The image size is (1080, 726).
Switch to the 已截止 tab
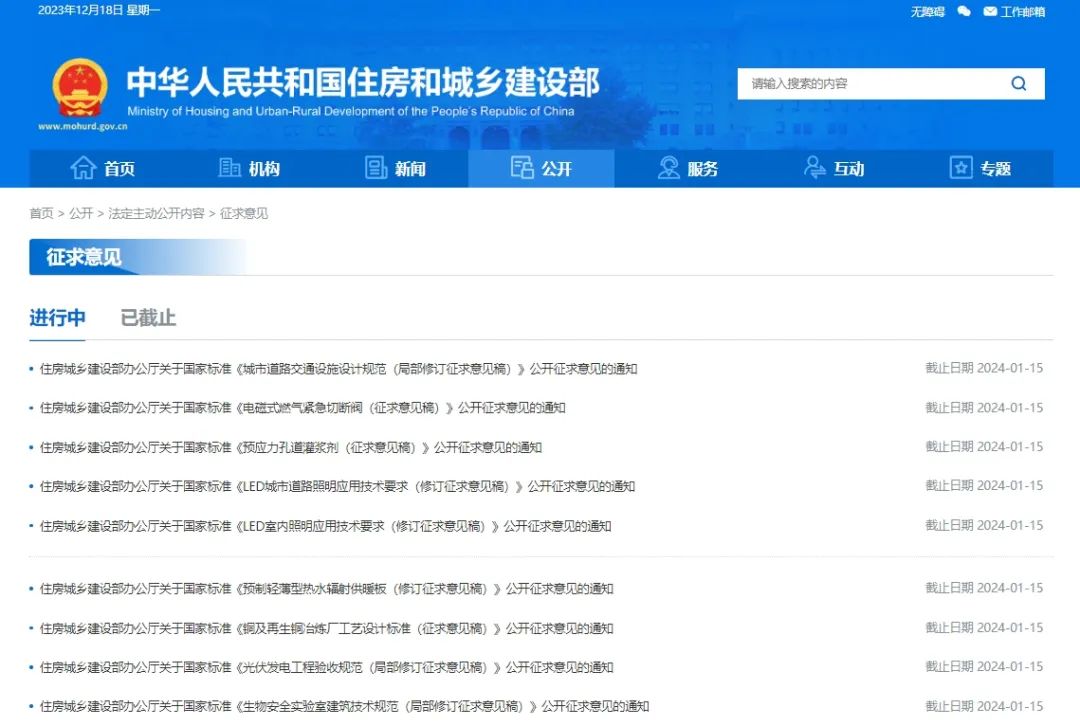coord(148,318)
